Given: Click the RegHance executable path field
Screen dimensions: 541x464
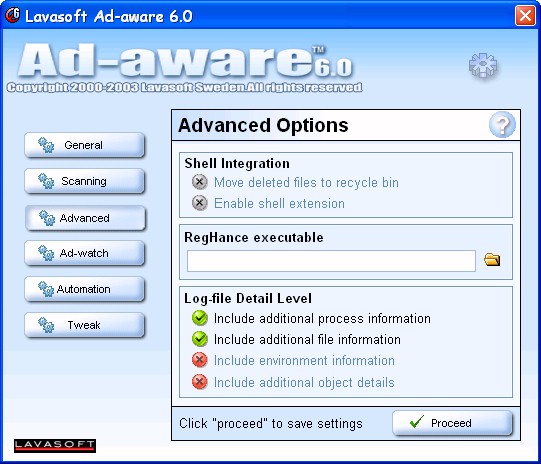Looking at the screenshot, I should click(x=331, y=261).
